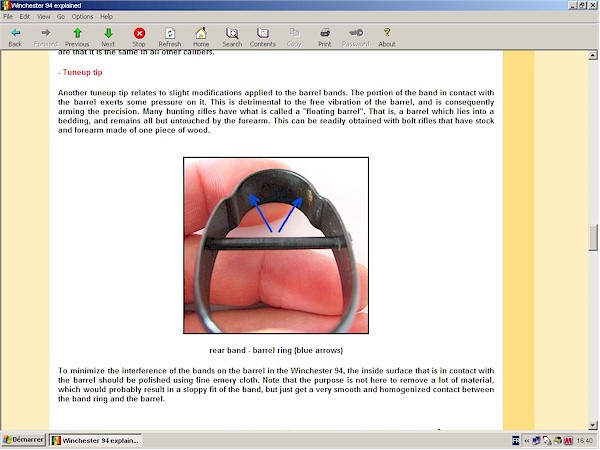Open the Edit menu
The width and height of the screenshot is (600, 450).
coord(25,16)
